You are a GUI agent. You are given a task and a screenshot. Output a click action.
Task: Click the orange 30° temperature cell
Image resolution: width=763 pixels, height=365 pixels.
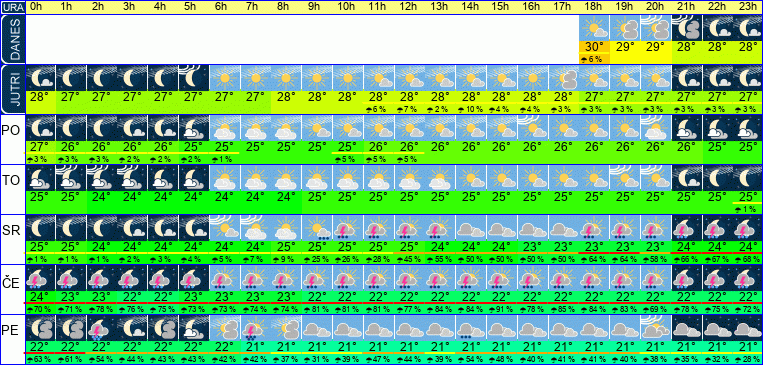[x=594, y=47]
